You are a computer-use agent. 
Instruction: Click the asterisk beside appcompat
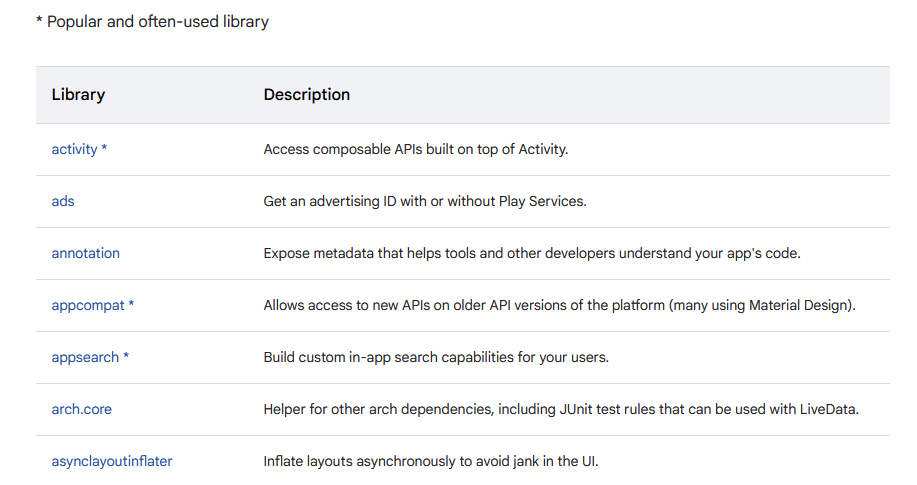[131, 305]
